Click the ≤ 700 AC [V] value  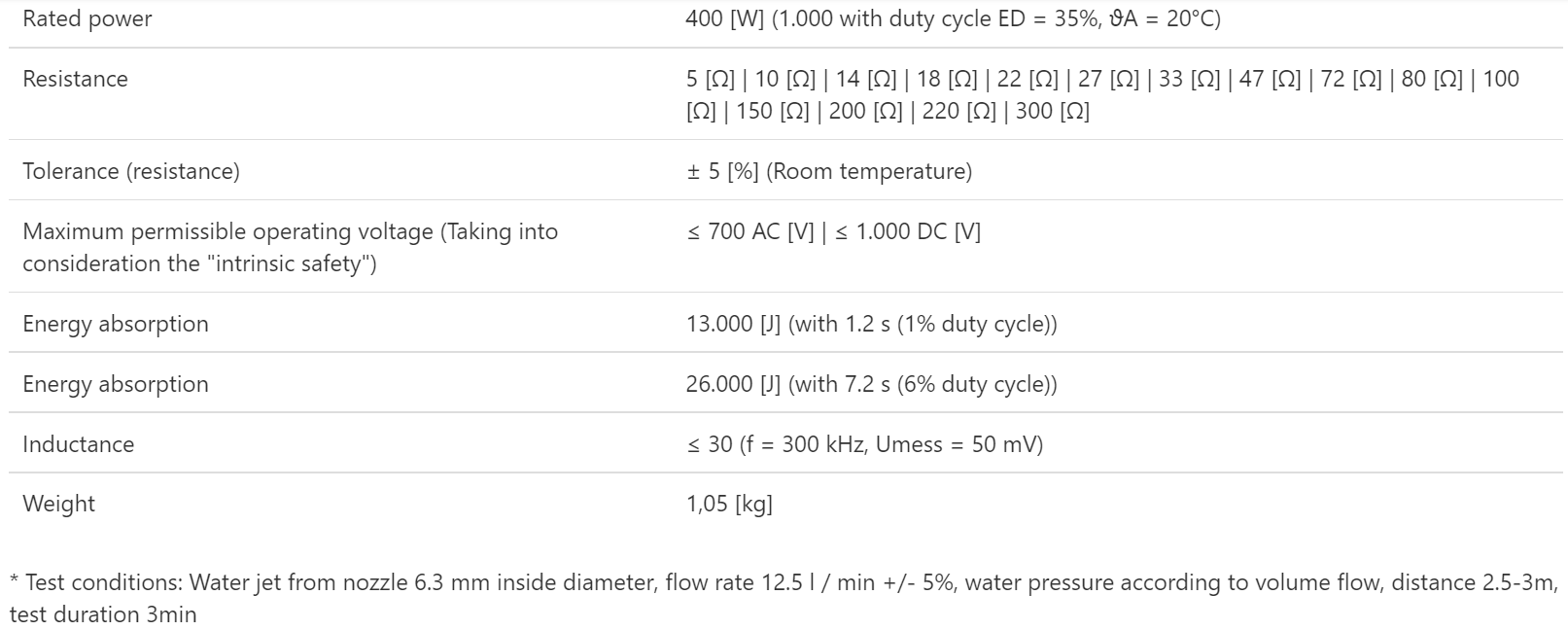(x=750, y=231)
